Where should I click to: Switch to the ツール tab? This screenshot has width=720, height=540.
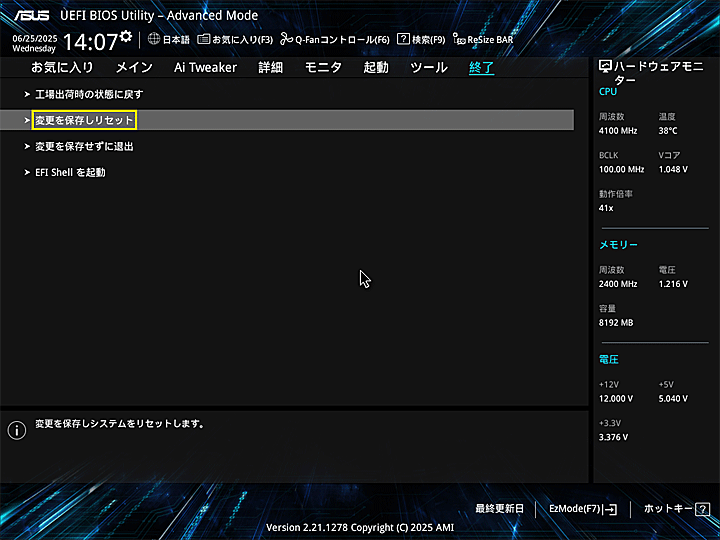click(428, 68)
